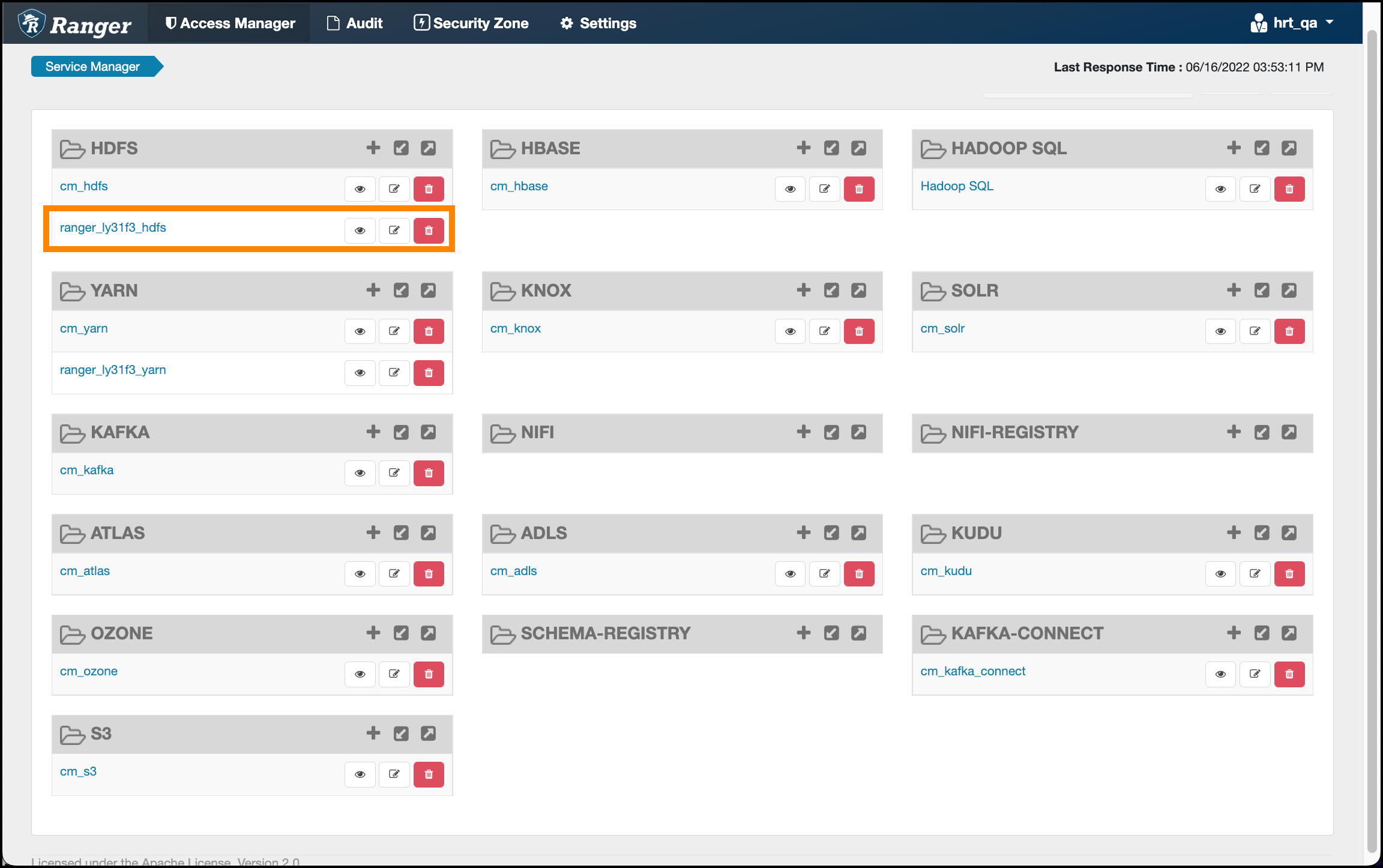The width and height of the screenshot is (1383, 868).
Task: Open the cm_hdfs service
Action: coord(83,186)
